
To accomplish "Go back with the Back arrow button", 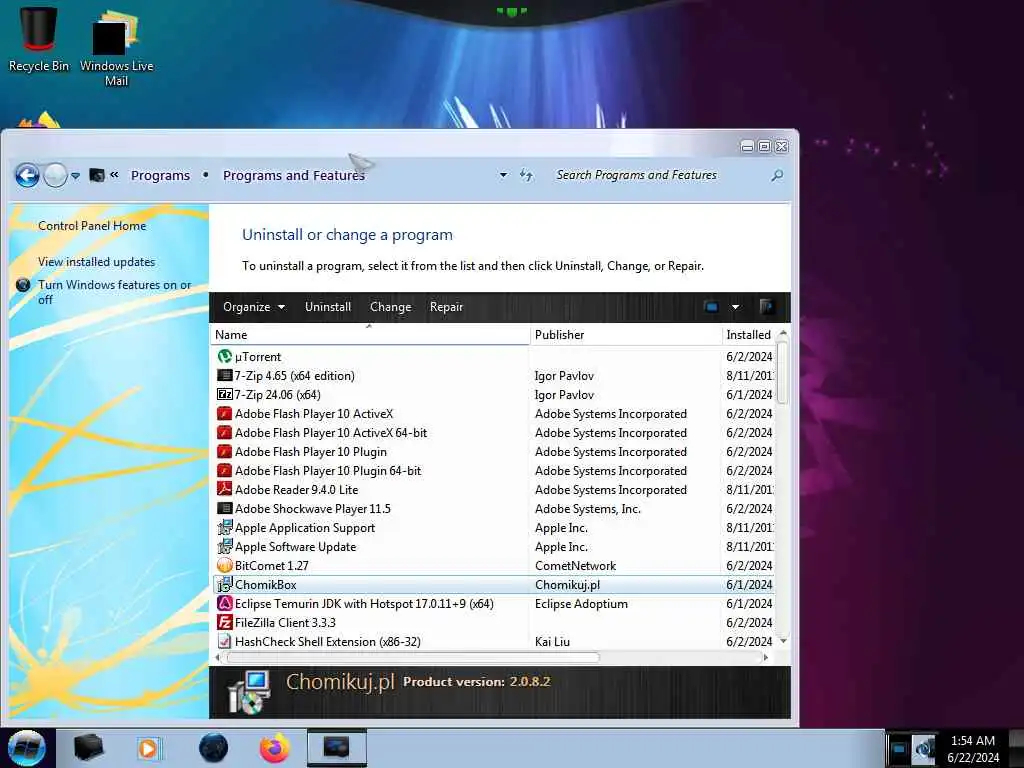I will tap(27, 175).
